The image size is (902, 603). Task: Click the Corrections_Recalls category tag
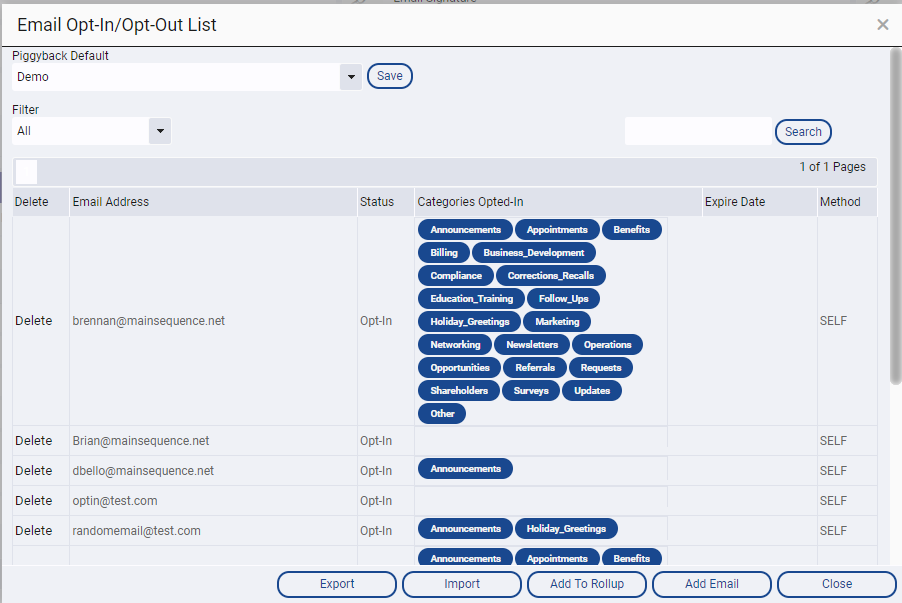pos(551,276)
